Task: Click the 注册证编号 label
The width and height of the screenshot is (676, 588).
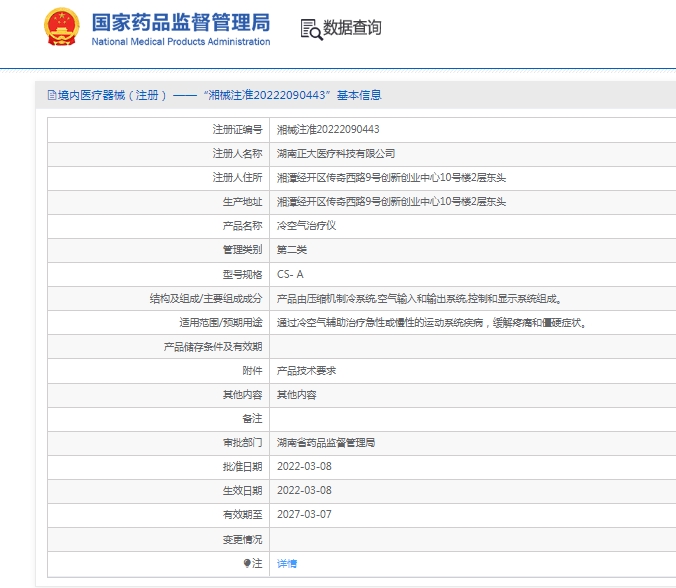Action: (237, 129)
